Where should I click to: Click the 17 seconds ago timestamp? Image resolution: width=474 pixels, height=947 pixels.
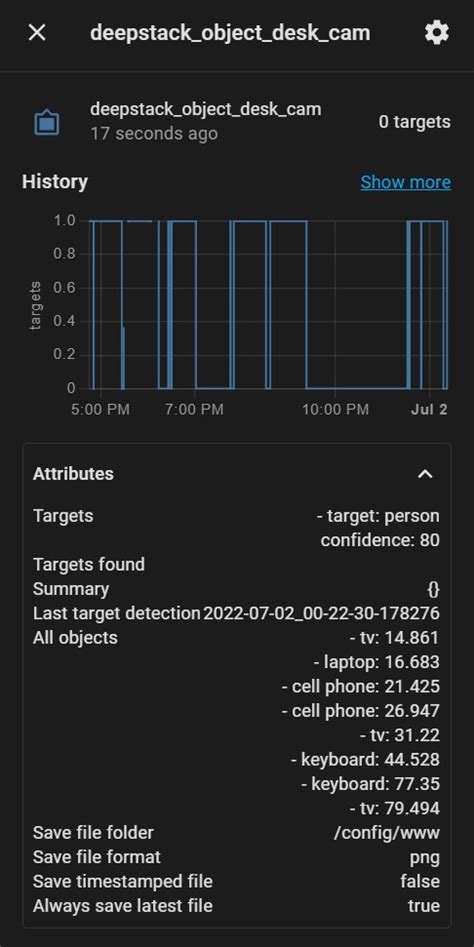(154, 133)
